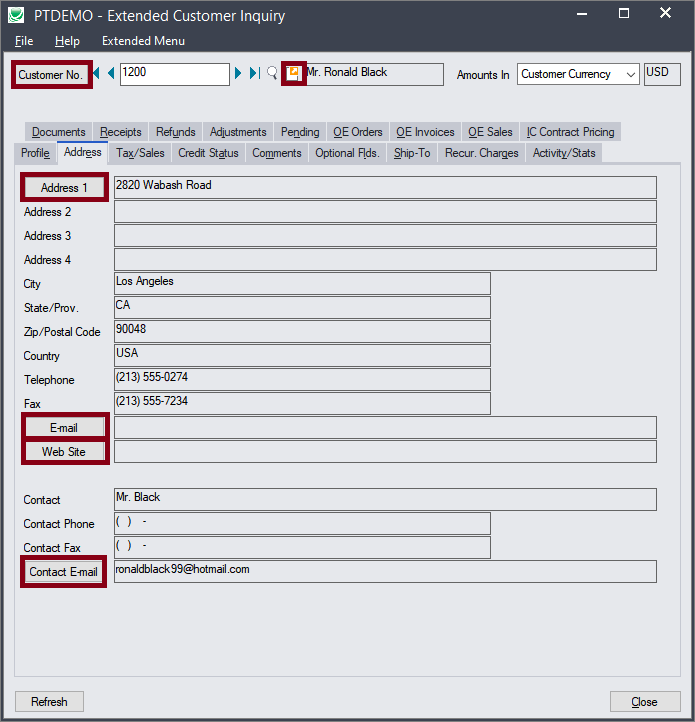Click the customer number input field
695x722 pixels.
coord(174,74)
